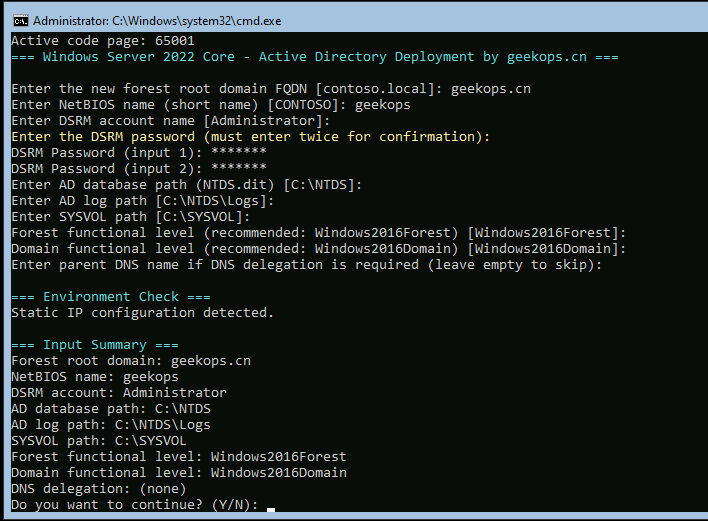Click the 'DSRM Password (input 2)' line
Screen dimensions: 708x521
click(139, 169)
